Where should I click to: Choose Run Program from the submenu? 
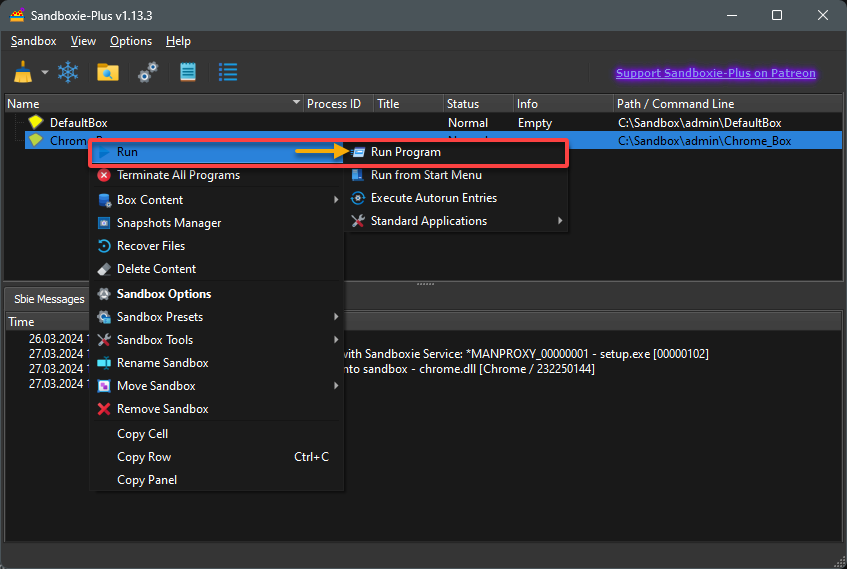(455, 152)
